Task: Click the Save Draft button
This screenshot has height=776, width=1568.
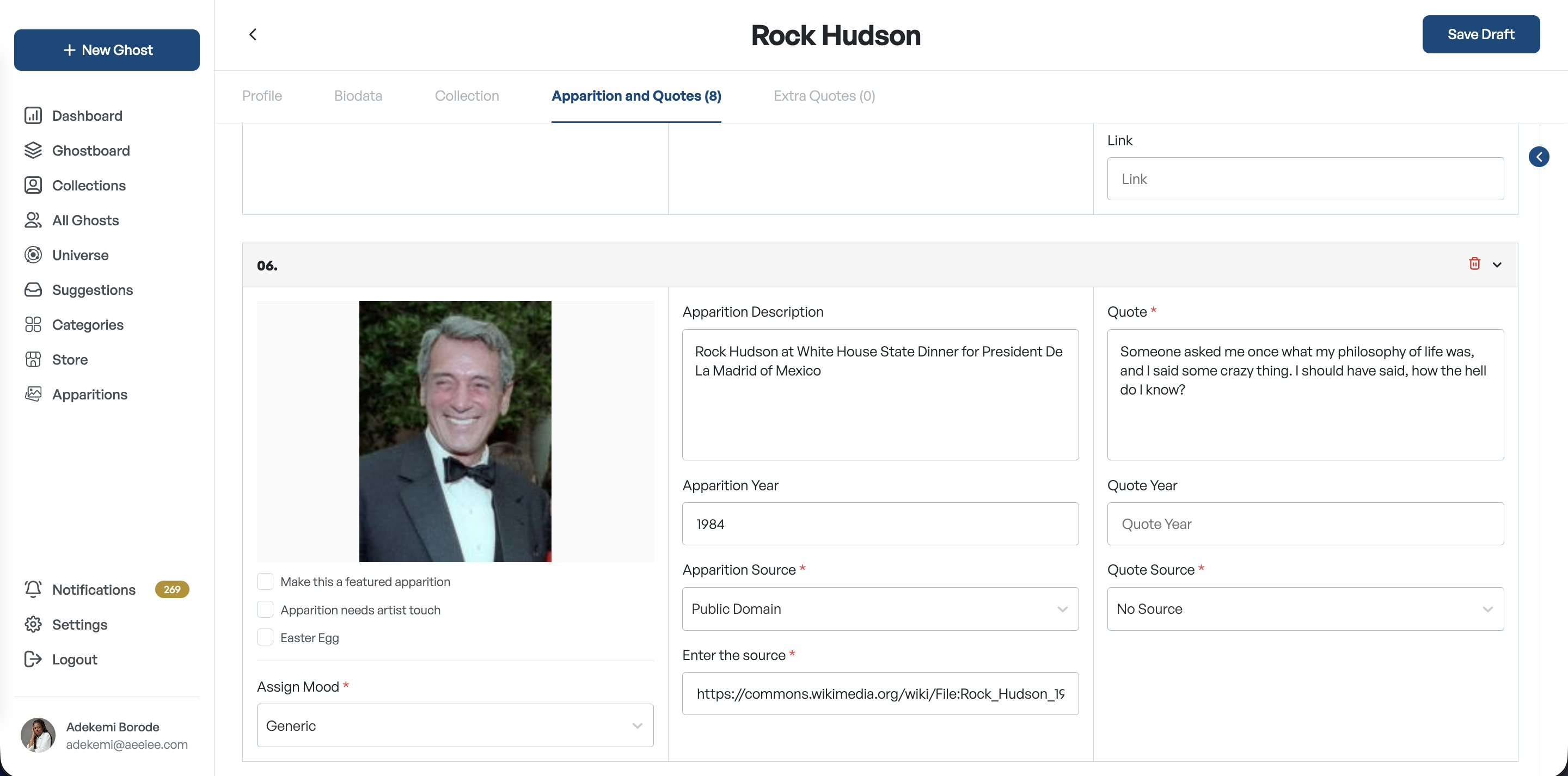Action: (1481, 35)
